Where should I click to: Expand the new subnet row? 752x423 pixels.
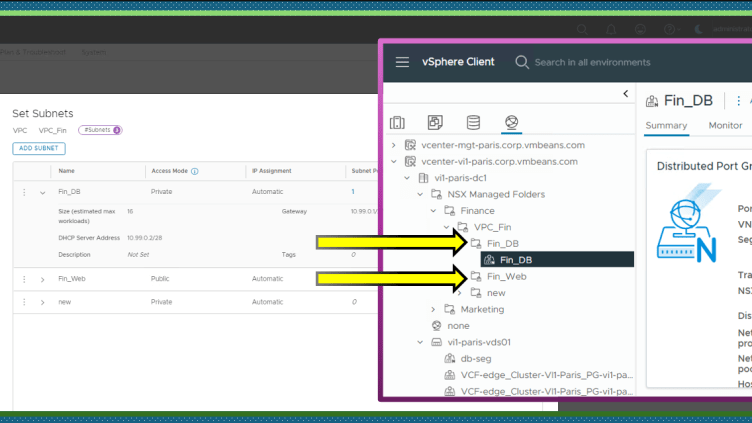click(43, 302)
